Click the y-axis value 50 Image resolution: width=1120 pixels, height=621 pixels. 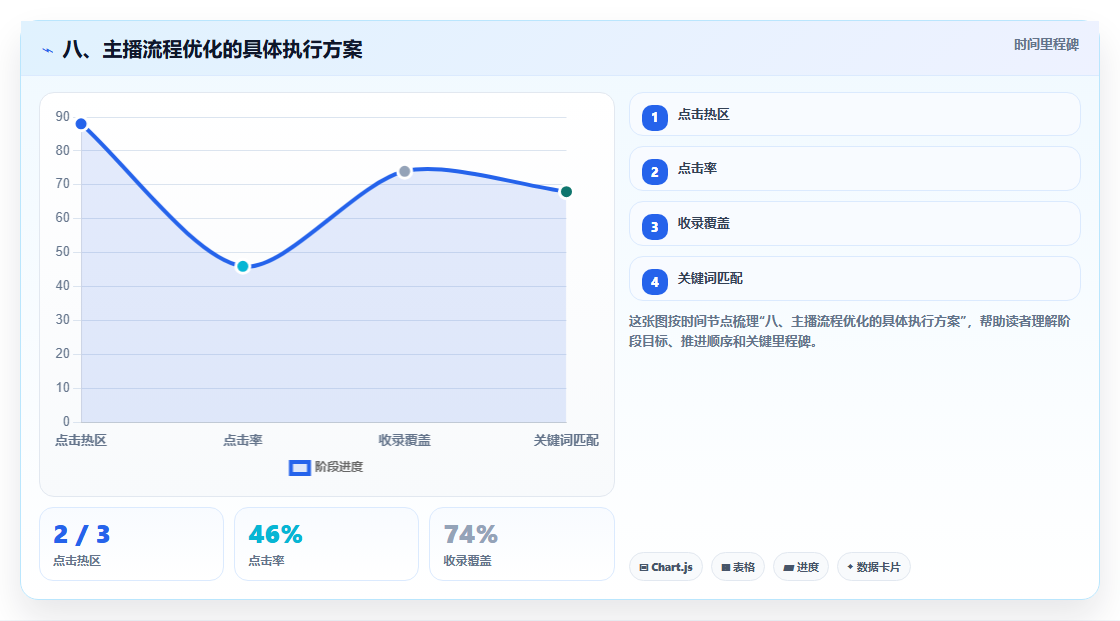[x=63, y=252]
